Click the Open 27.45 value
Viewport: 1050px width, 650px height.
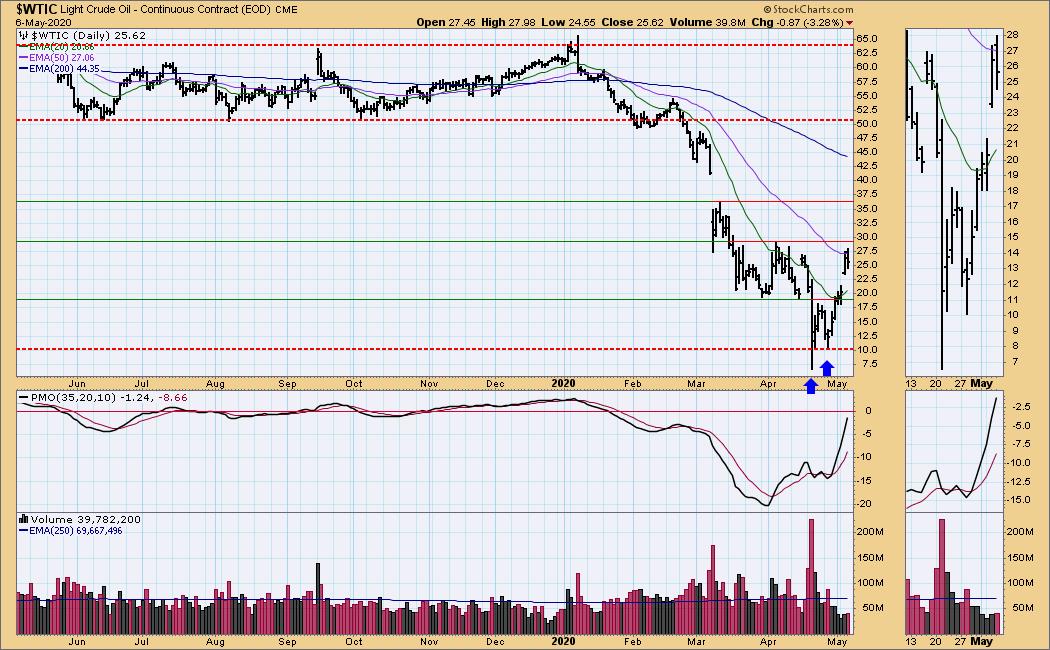coord(446,22)
